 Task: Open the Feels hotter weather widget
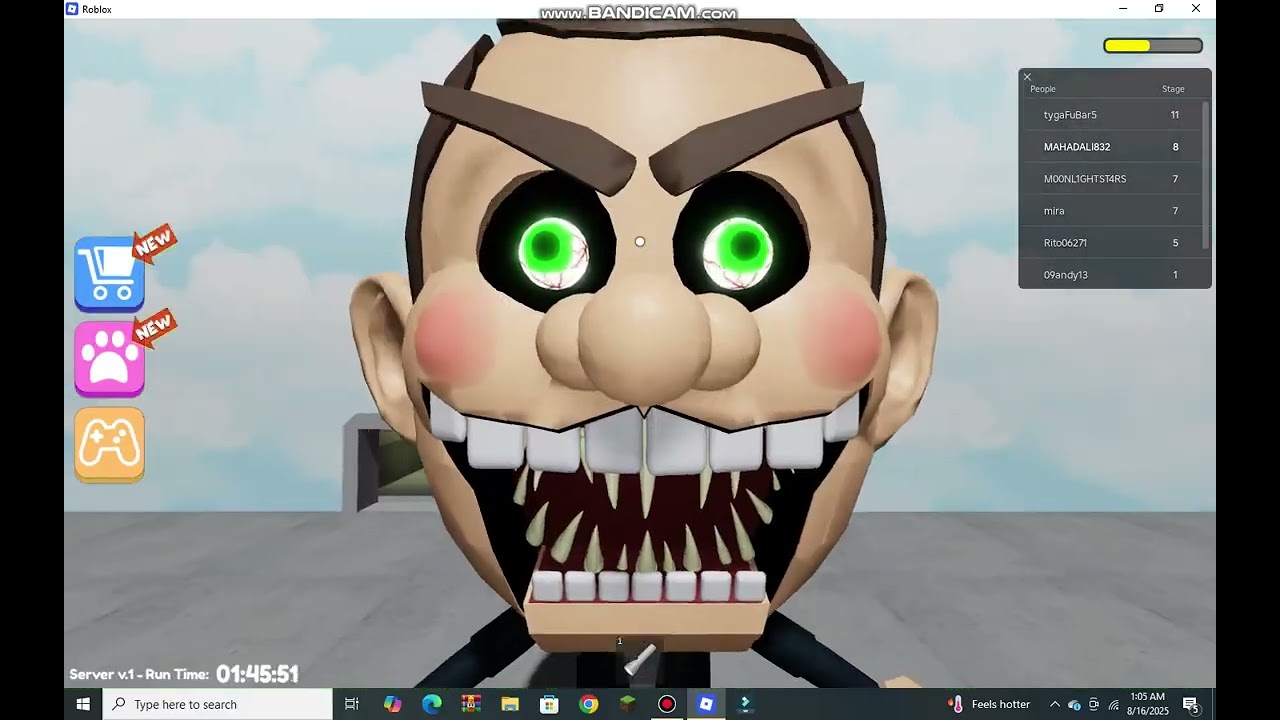click(x=988, y=704)
